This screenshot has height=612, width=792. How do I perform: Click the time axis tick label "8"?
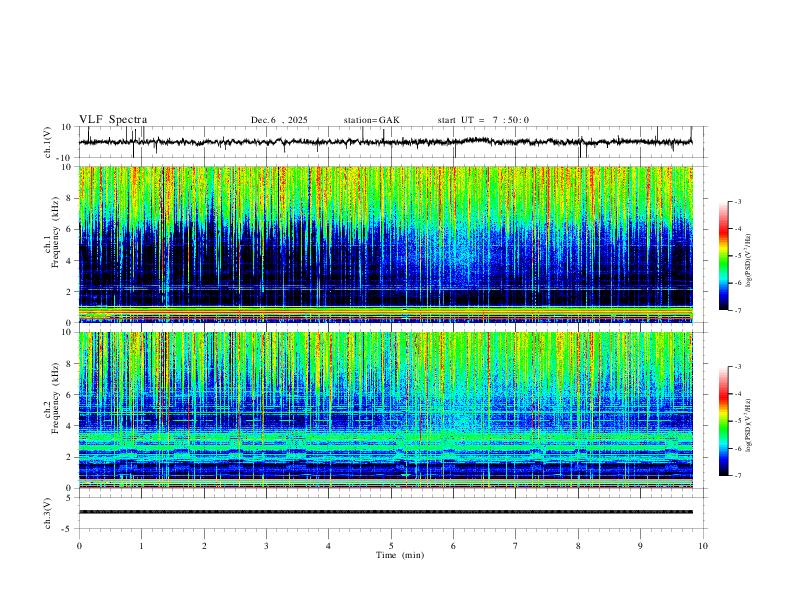point(578,546)
